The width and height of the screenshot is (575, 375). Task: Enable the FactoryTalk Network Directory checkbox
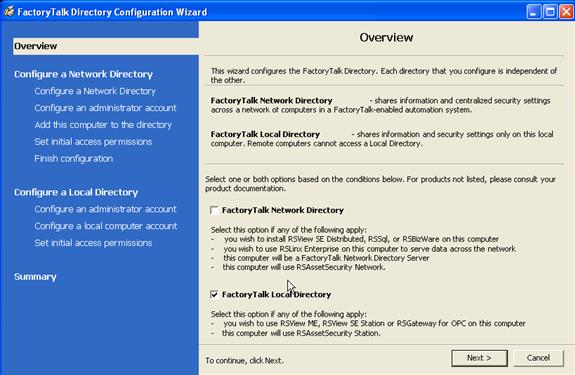[x=214, y=210]
